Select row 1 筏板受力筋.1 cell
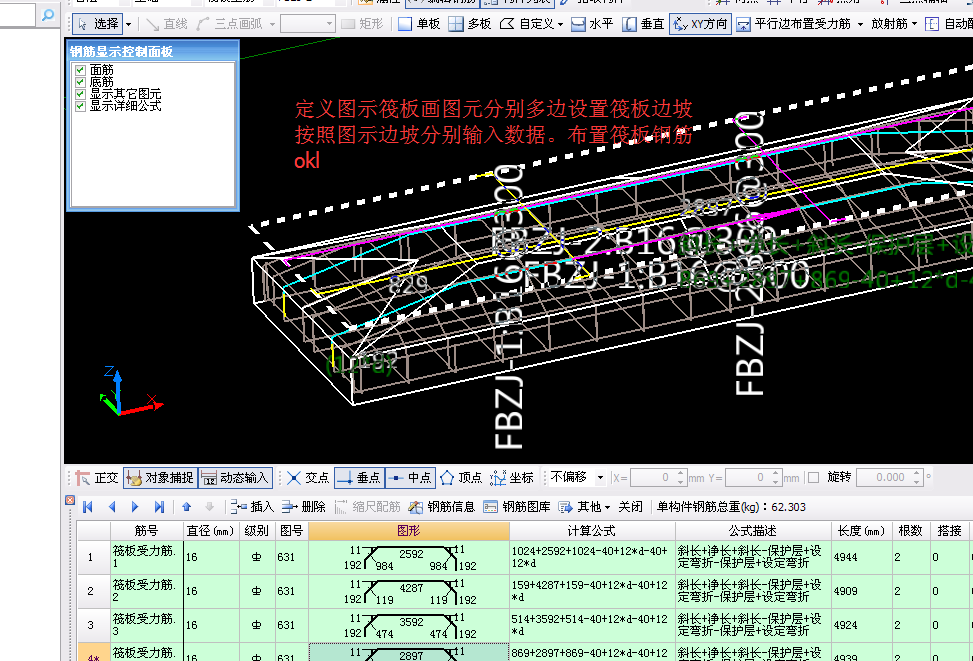 pos(146,557)
